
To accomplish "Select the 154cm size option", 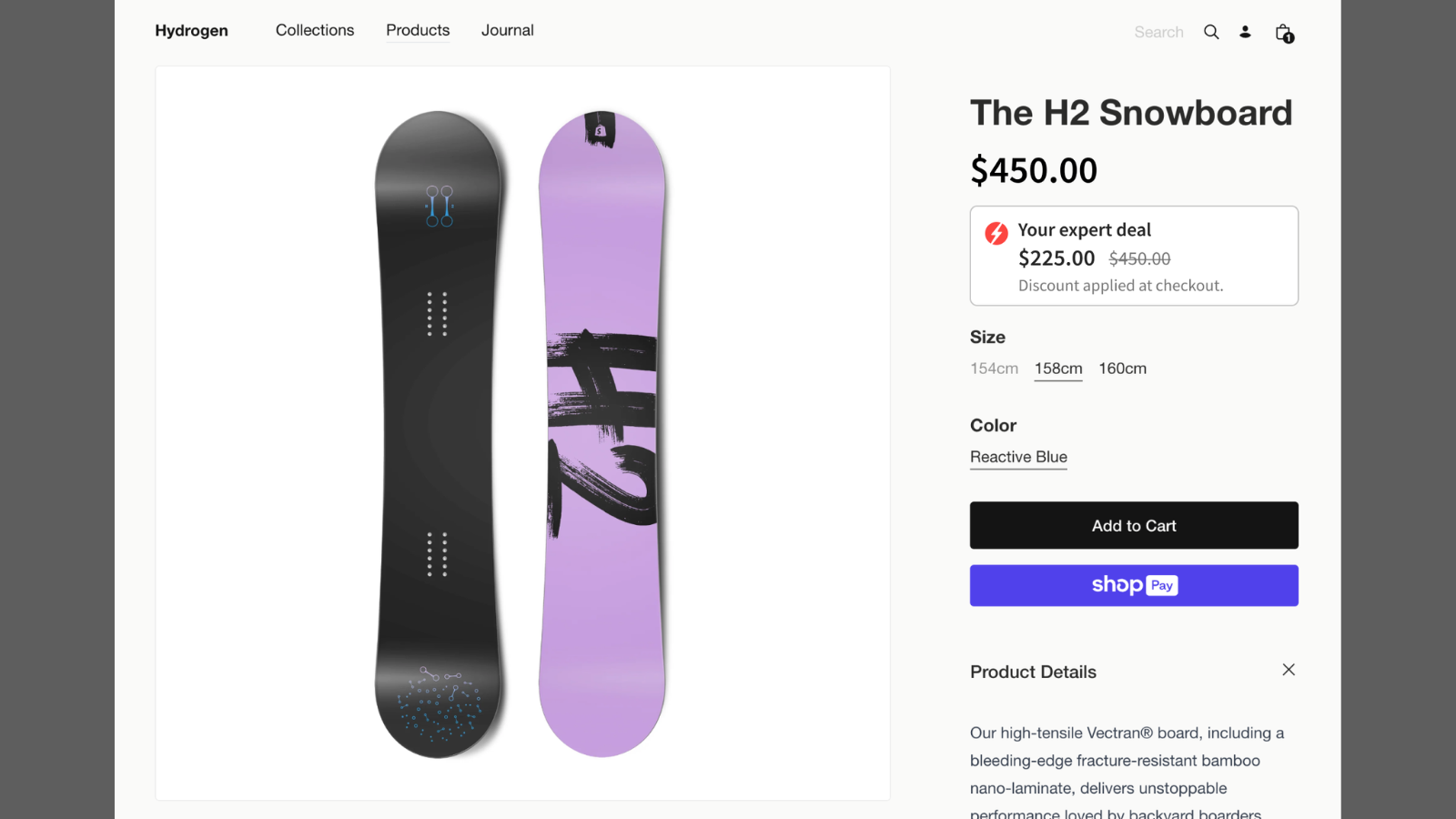I will point(994,369).
